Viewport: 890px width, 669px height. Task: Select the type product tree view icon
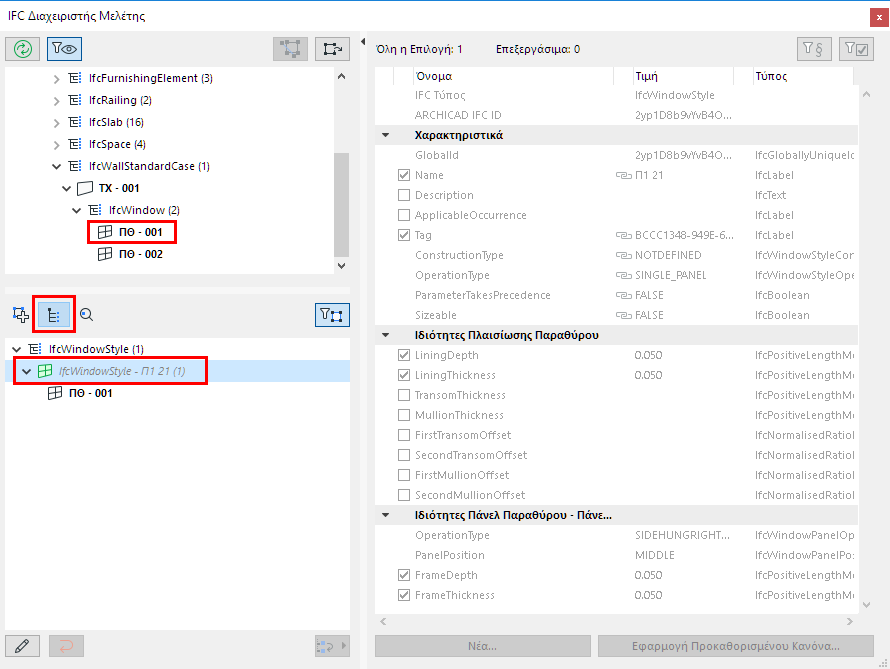[x=54, y=314]
